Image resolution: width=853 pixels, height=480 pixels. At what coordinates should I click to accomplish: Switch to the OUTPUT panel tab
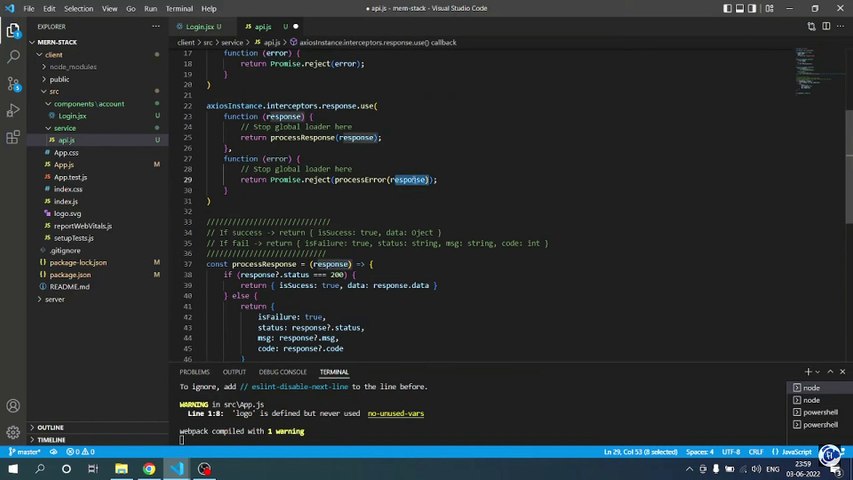(x=234, y=372)
